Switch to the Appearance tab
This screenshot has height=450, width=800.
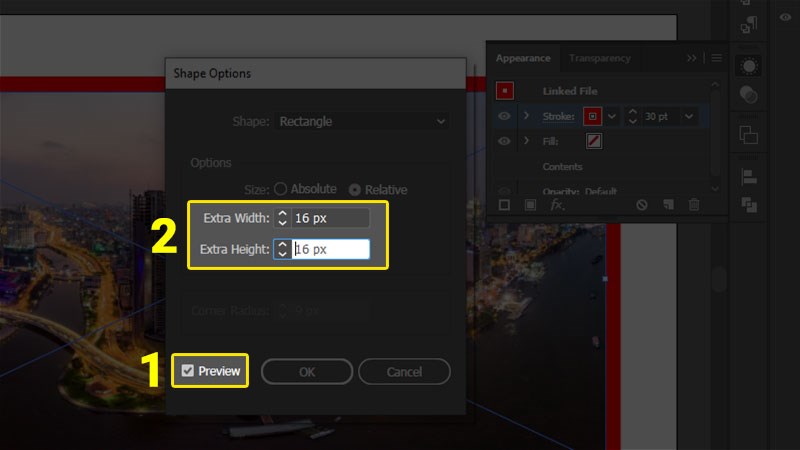click(523, 58)
